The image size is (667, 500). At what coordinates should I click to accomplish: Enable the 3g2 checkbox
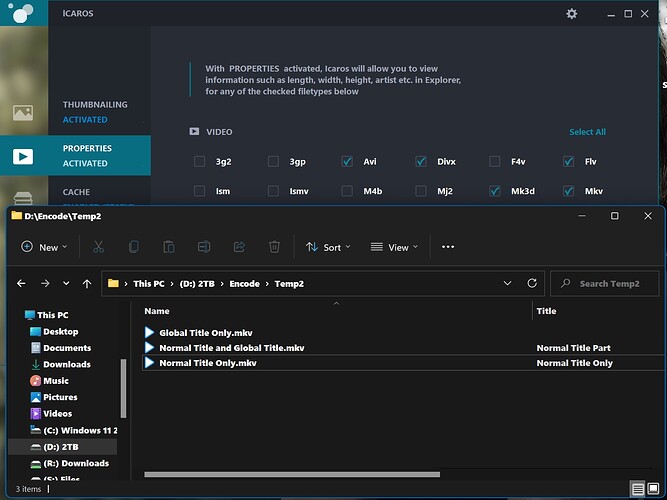[x=199, y=162]
